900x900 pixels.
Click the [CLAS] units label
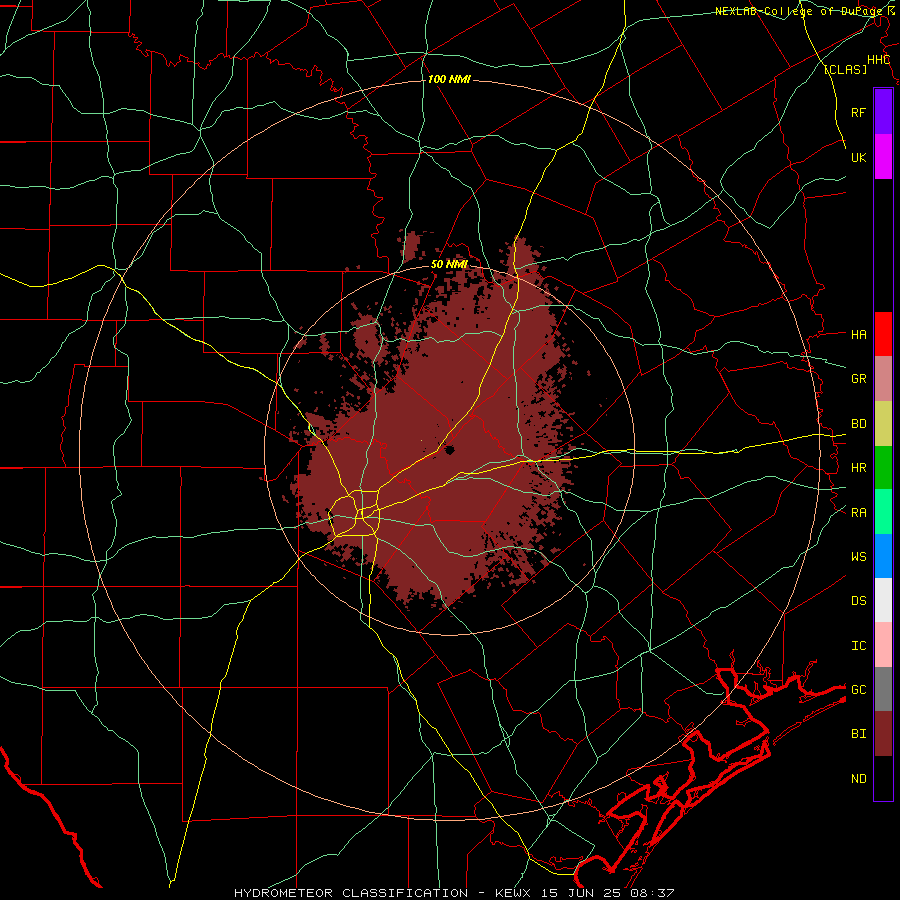click(845, 69)
